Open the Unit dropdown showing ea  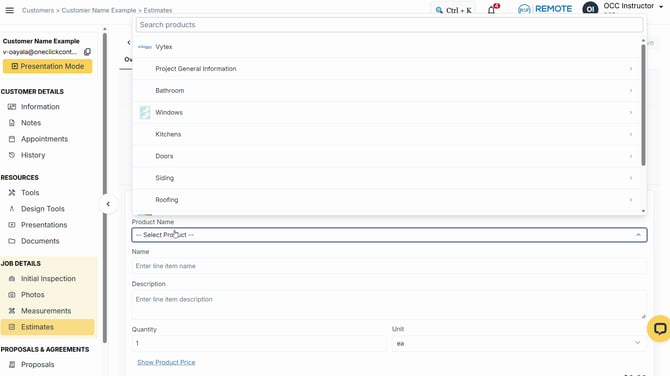point(518,343)
